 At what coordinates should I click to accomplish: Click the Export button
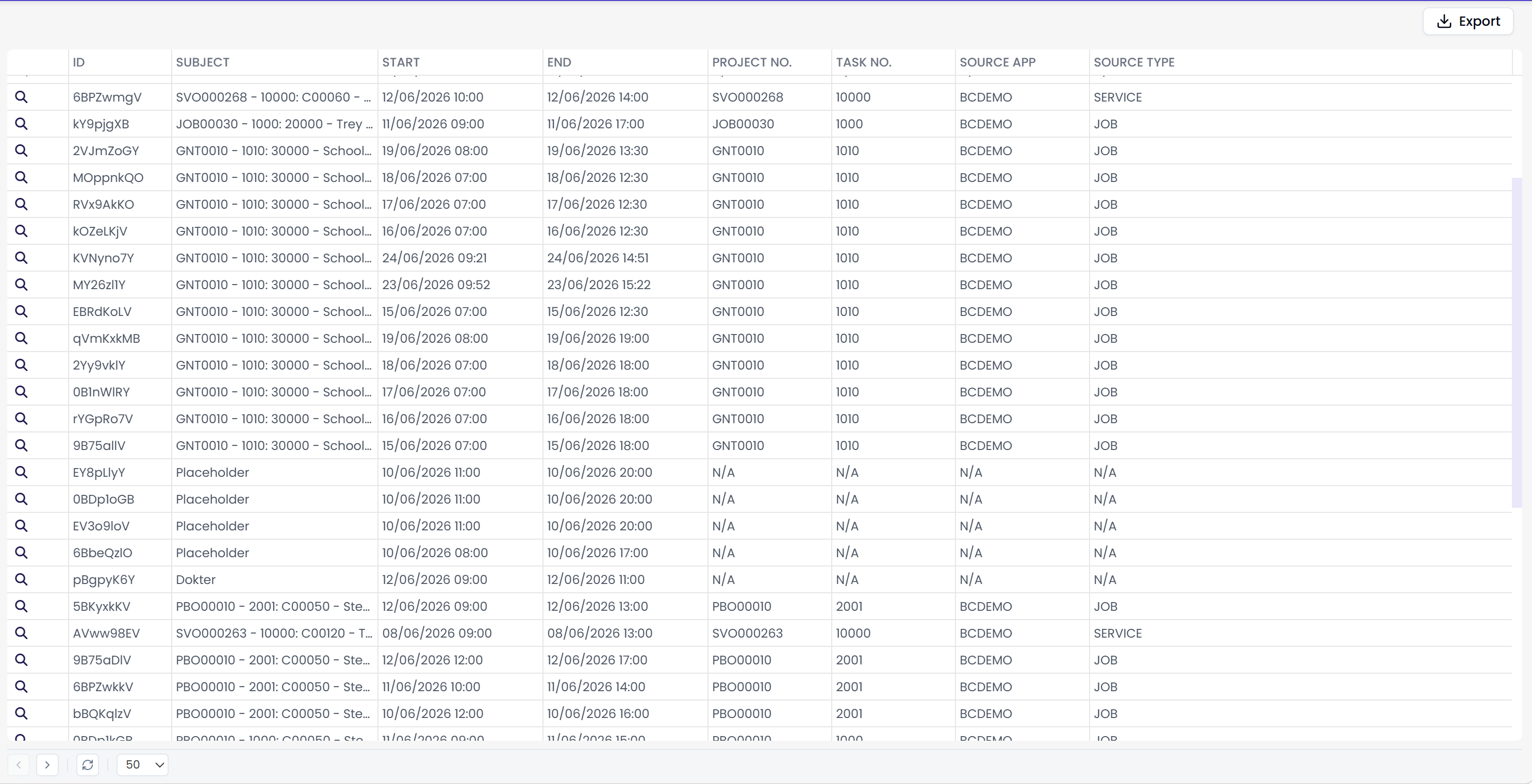[x=1468, y=22]
